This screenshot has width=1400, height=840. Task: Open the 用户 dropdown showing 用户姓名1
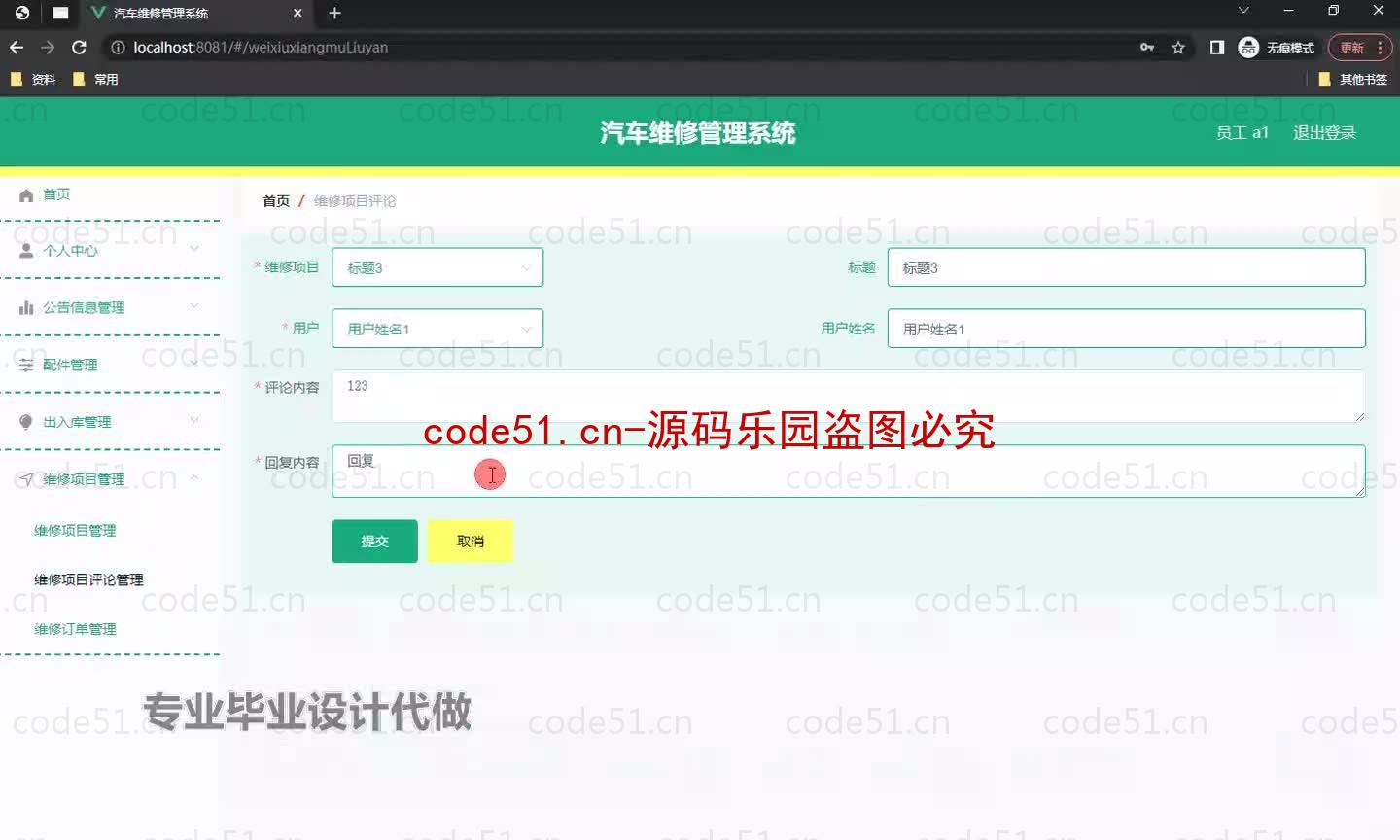[x=437, y=329]
